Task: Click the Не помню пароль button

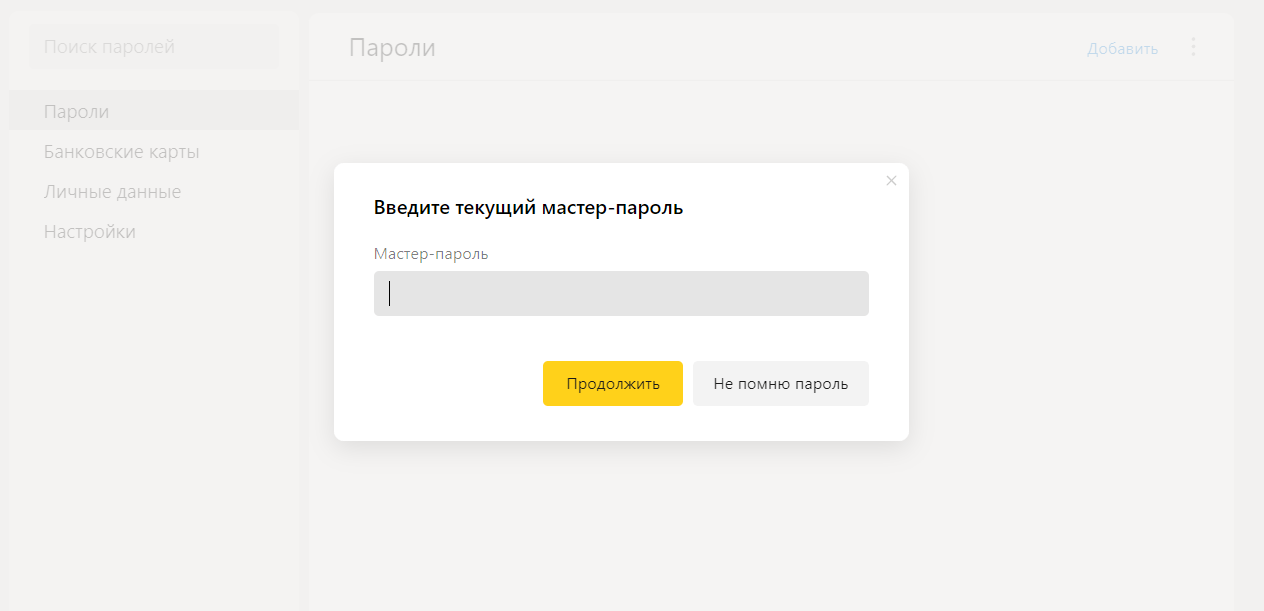Action: 780,384
